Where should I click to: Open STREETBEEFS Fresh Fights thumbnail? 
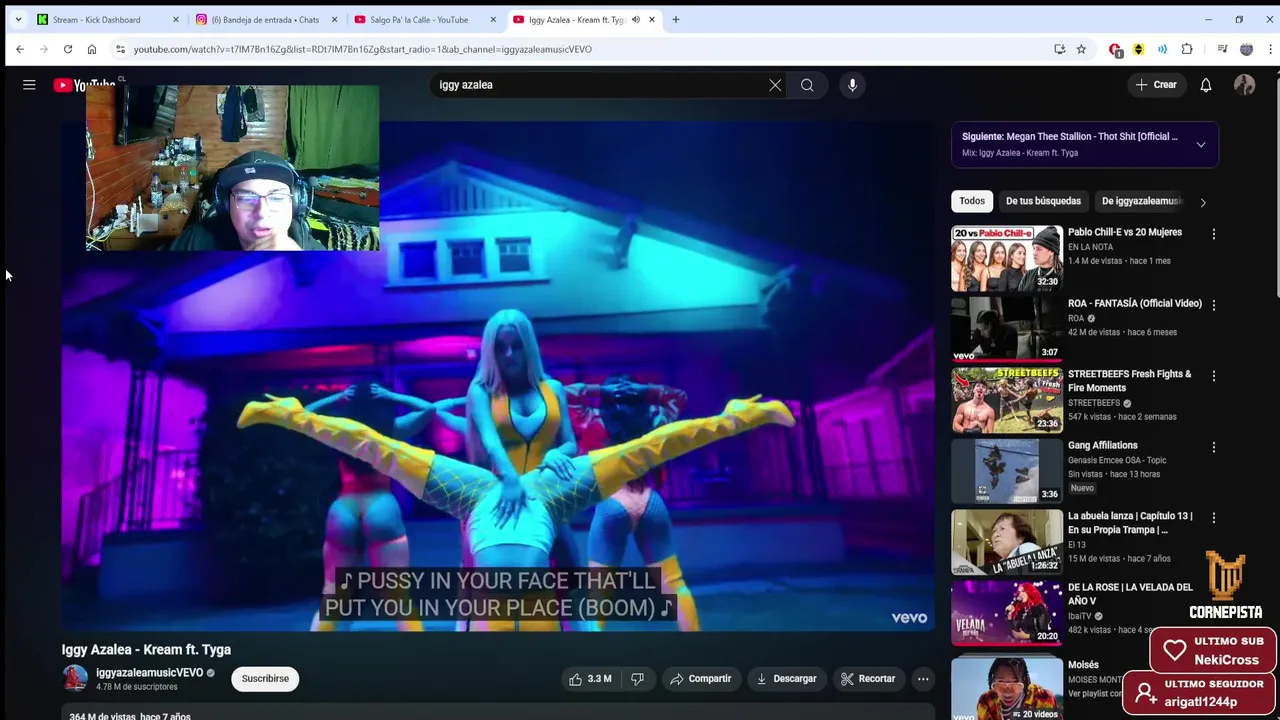click(x=1007, y=399)
